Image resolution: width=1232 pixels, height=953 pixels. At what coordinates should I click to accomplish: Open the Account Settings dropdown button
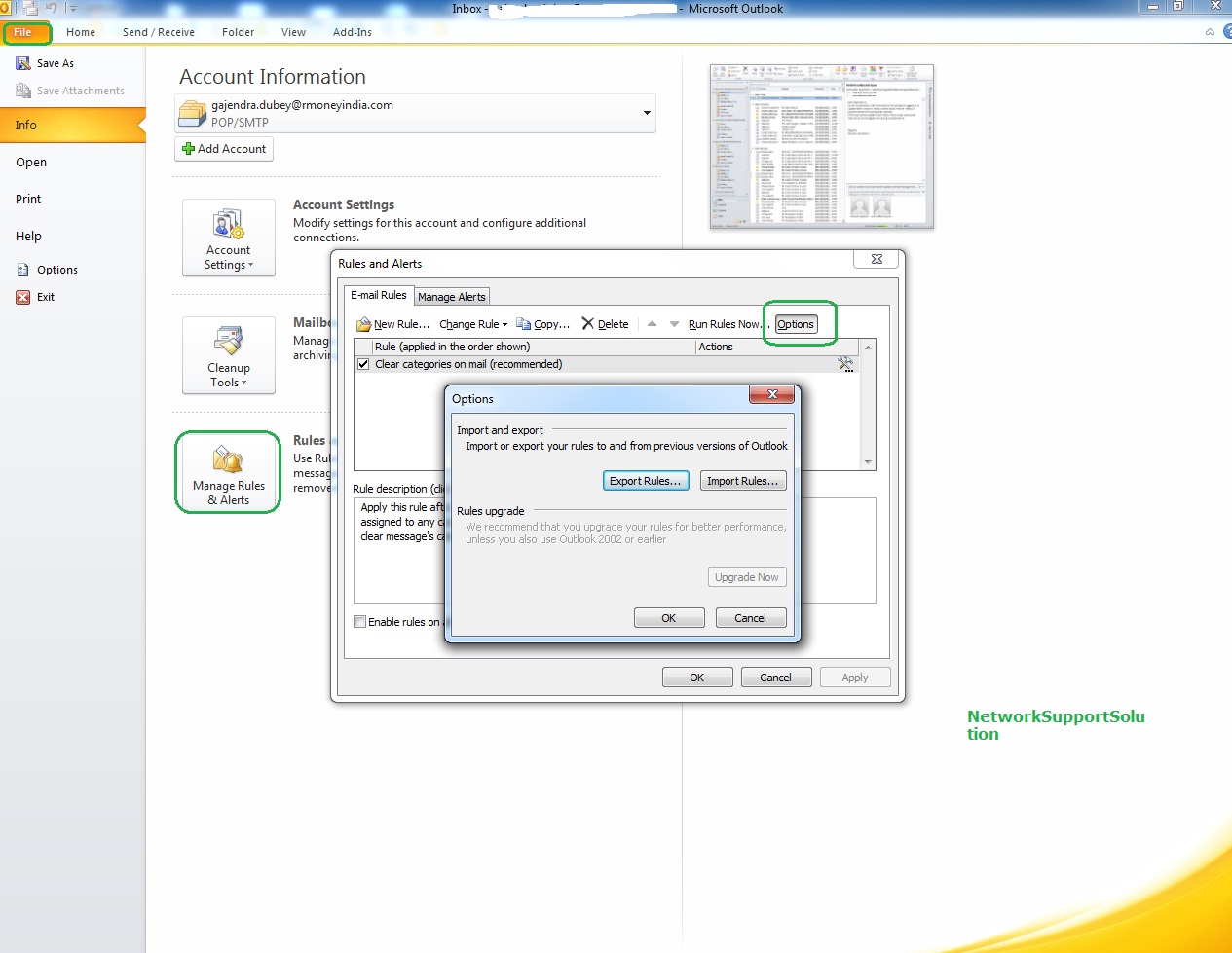tap(229, 238)
